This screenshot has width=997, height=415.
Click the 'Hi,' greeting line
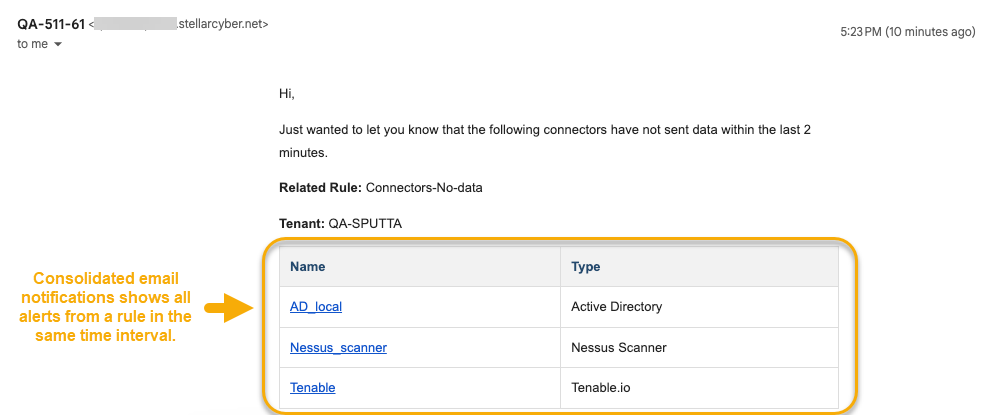(x=287, y=93)
